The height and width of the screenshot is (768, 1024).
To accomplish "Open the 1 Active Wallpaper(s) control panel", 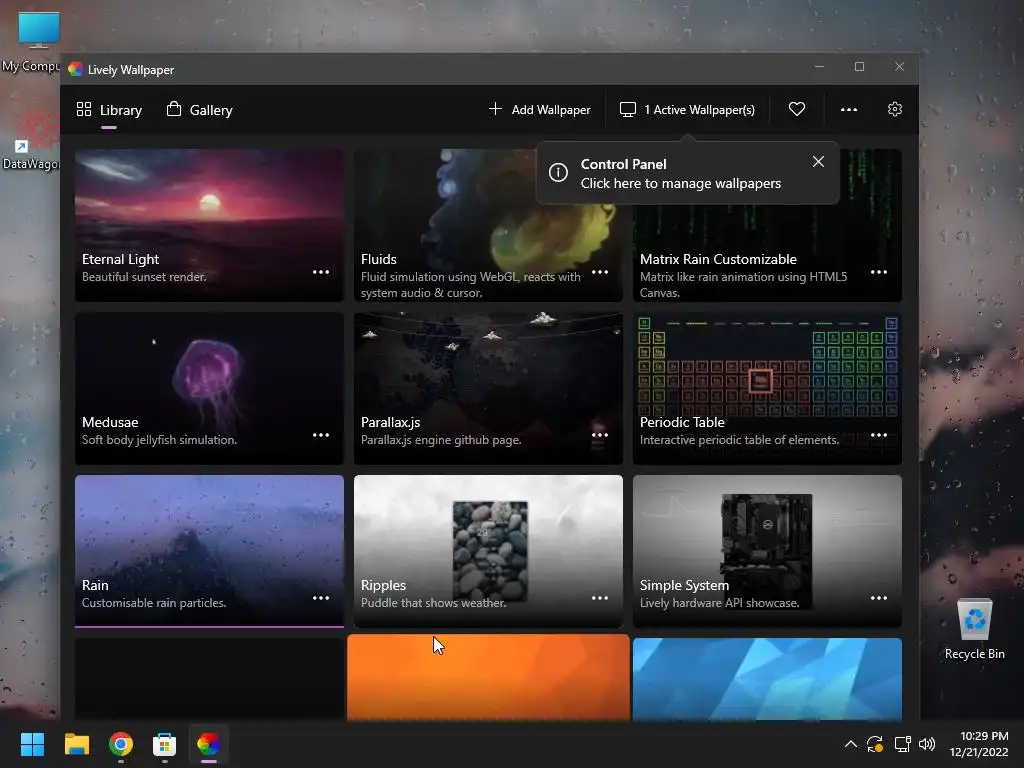I will 687,110.
